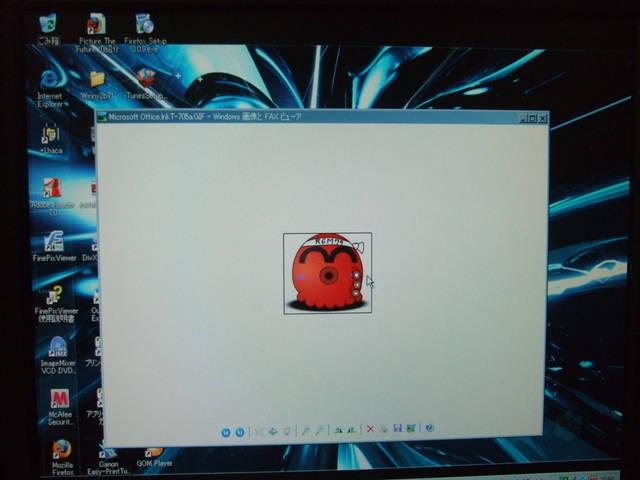Select the zoom out magnifier
640x480 pixels.
[x=320, y=430]
